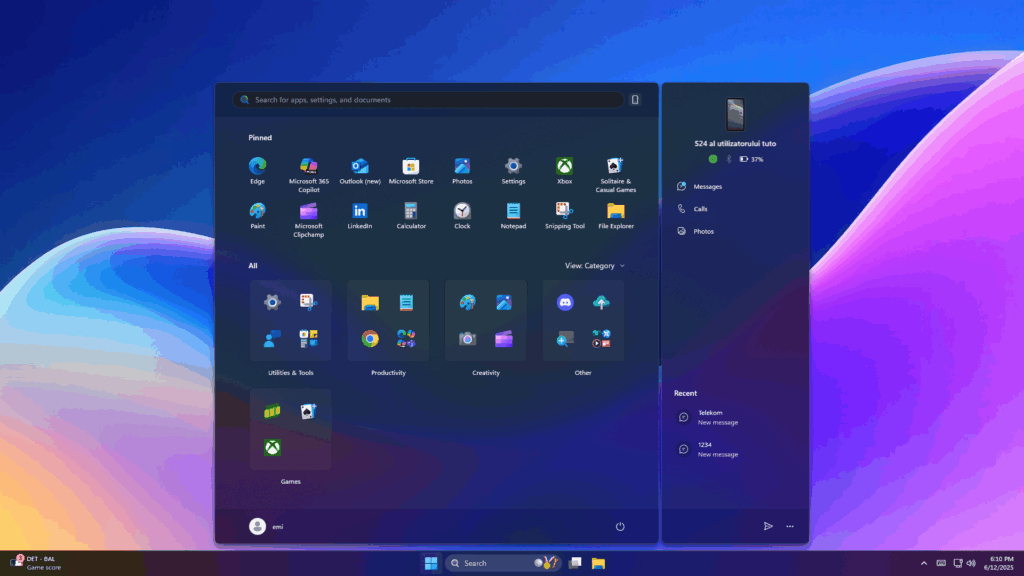Open the volume control in the tray
Image resolution: width=1024 pixels, height=576 pixels.
point(971,563)
